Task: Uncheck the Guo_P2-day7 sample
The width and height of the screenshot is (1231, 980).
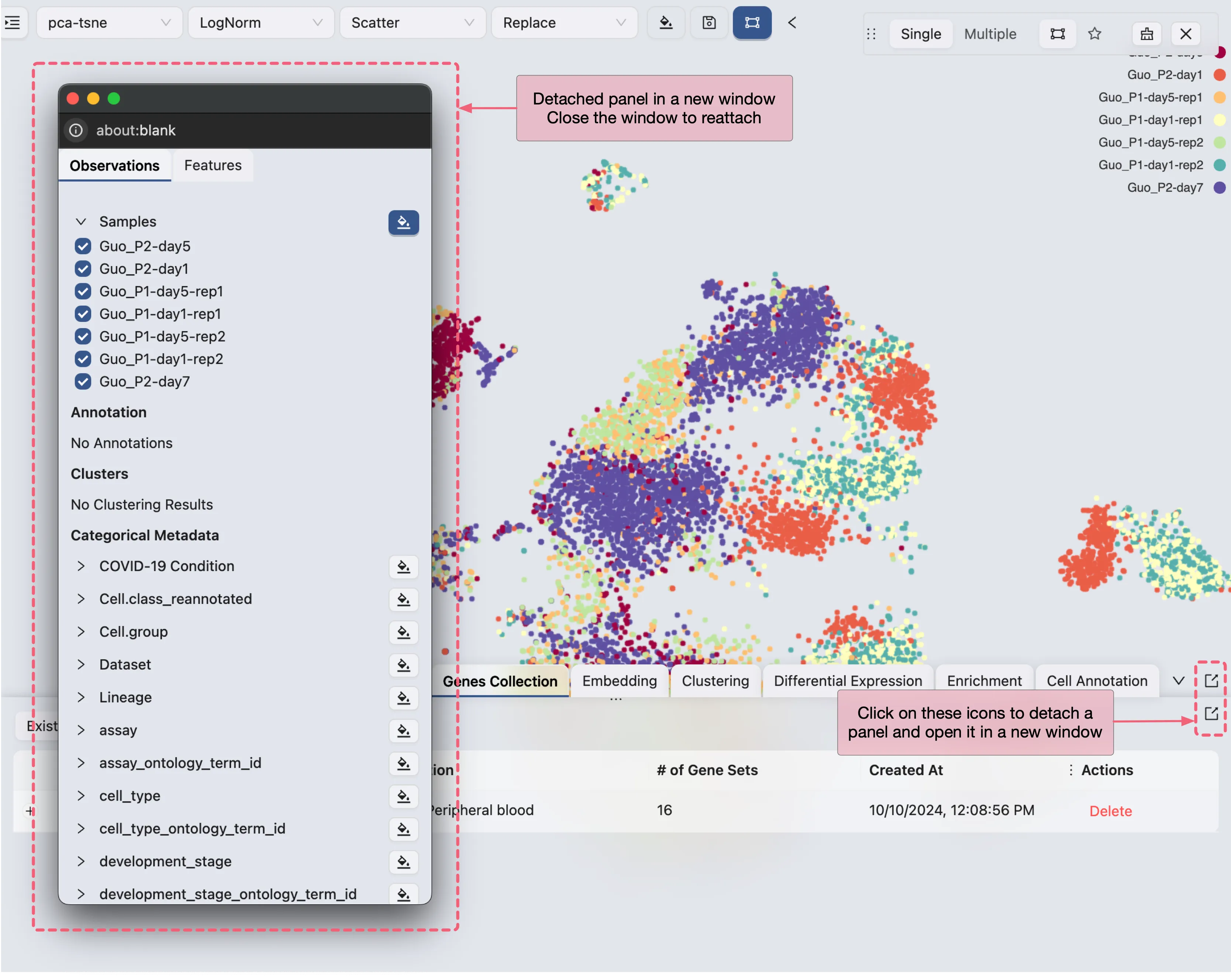Action: [83, 382]
